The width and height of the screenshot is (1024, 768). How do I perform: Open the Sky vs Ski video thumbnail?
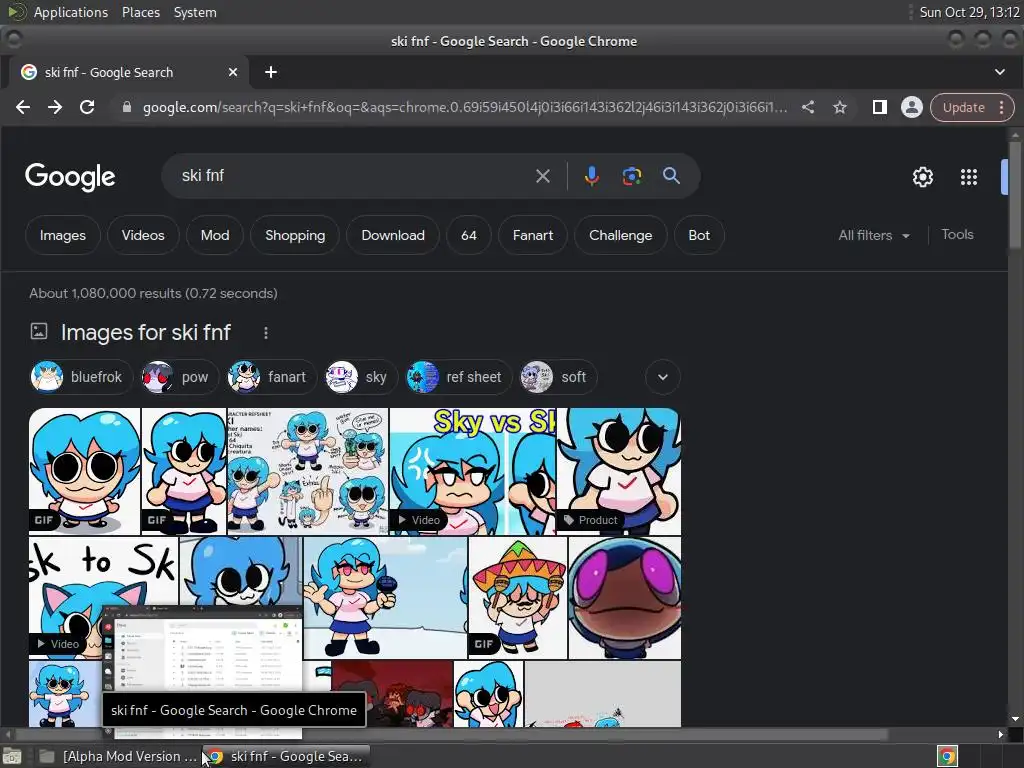(x=472, y=472)
